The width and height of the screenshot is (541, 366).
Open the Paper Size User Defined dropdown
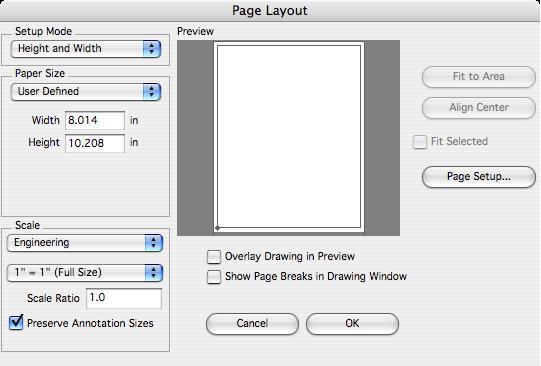pos(86,92)
